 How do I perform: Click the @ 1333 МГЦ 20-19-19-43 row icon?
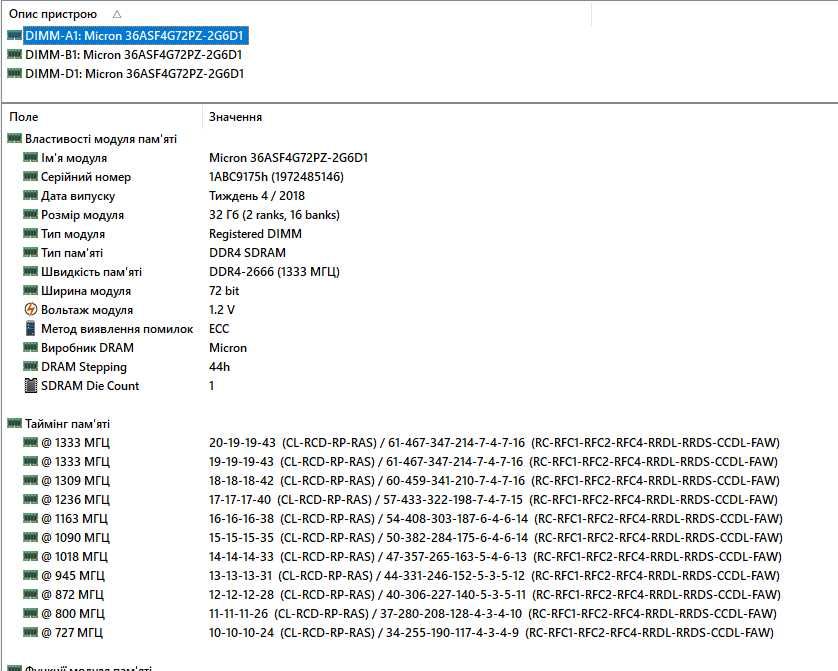click(x=31, y=442)
